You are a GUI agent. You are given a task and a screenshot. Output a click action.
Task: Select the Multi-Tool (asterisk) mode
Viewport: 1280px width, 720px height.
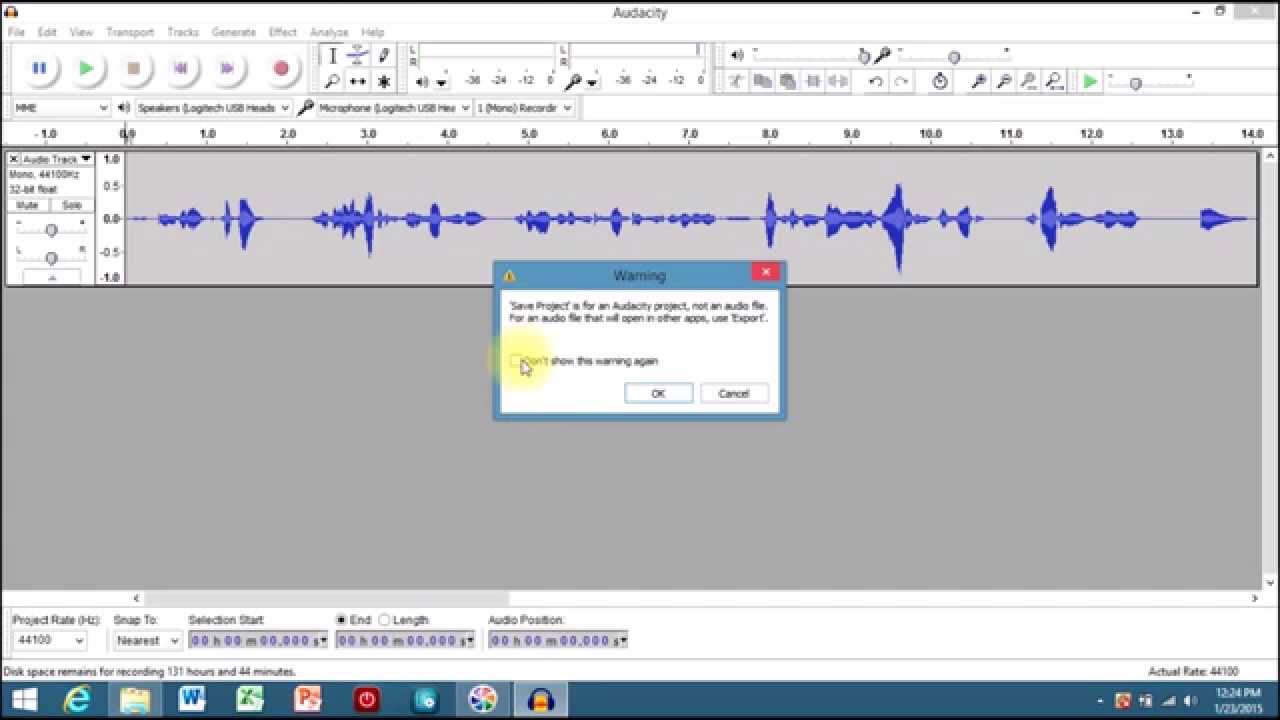click(384, 81)
